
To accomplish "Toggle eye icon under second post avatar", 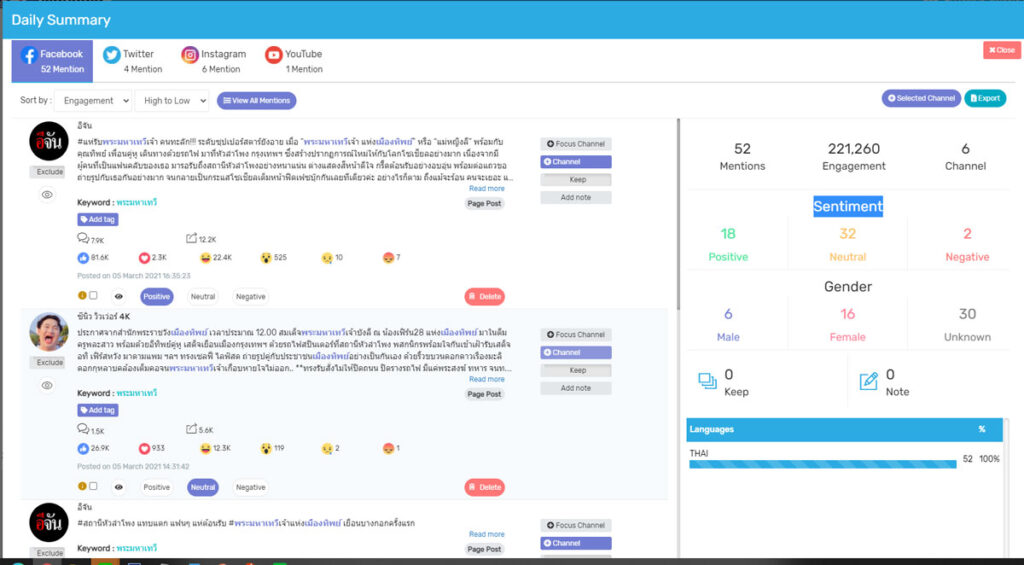I will point(47,385).
